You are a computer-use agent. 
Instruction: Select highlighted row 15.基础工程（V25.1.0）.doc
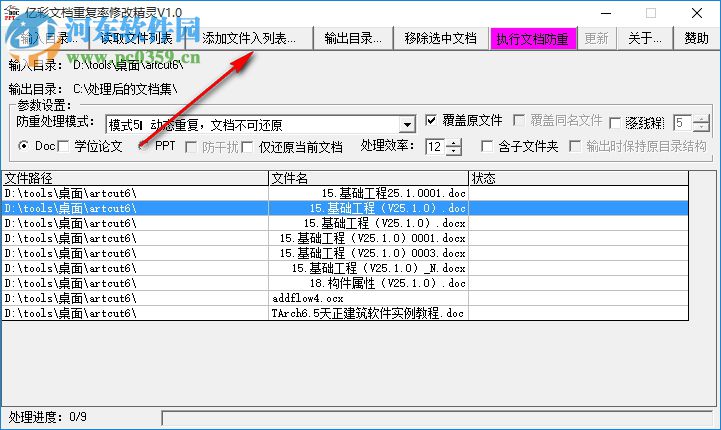click(345, 208)
